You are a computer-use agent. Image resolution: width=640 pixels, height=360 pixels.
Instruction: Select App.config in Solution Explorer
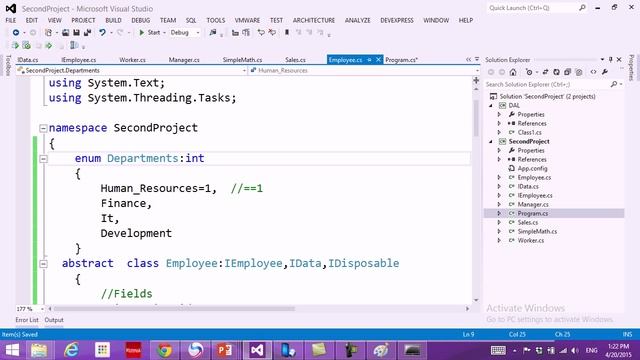532,169
